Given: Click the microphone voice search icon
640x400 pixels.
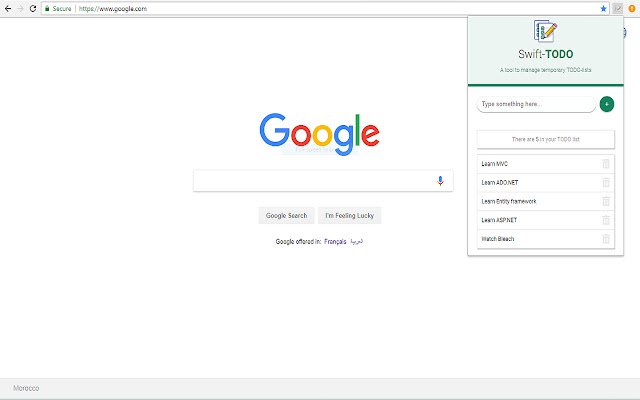Looking at the screenshot, I should click(x=440, y=180).
